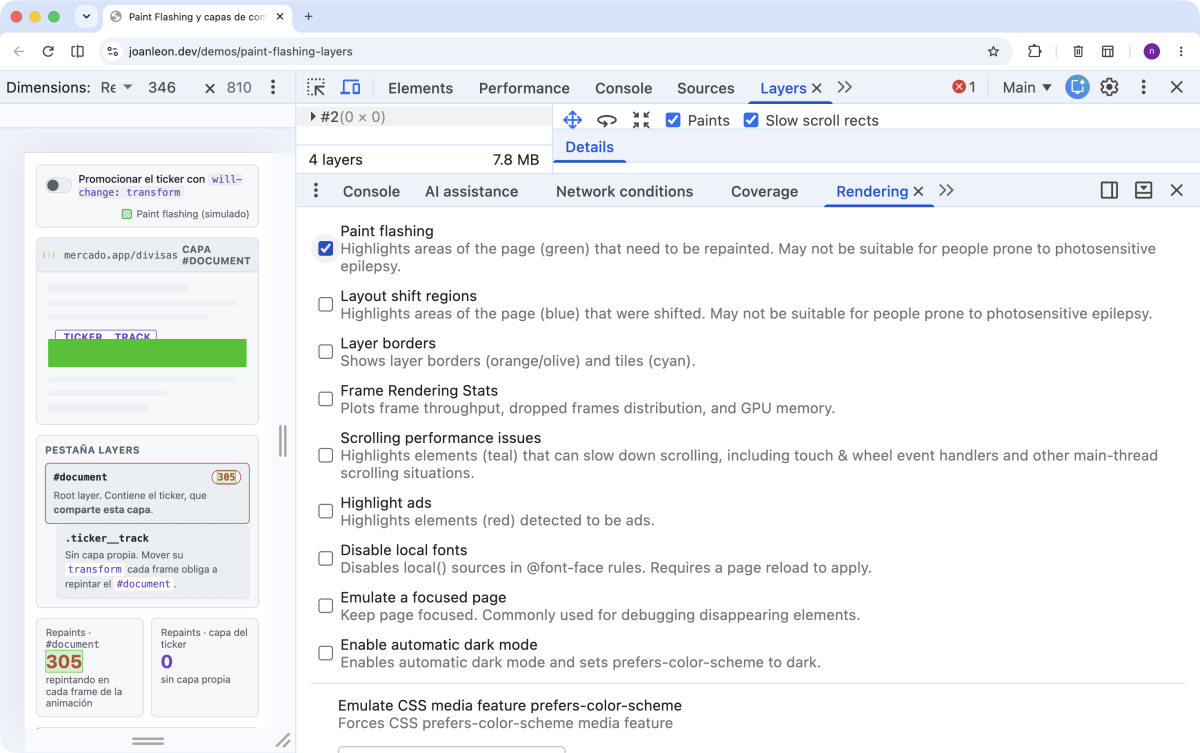1200x753 pixels.
Task: Click the #document repaint counter 305
Action: [64, 662]
